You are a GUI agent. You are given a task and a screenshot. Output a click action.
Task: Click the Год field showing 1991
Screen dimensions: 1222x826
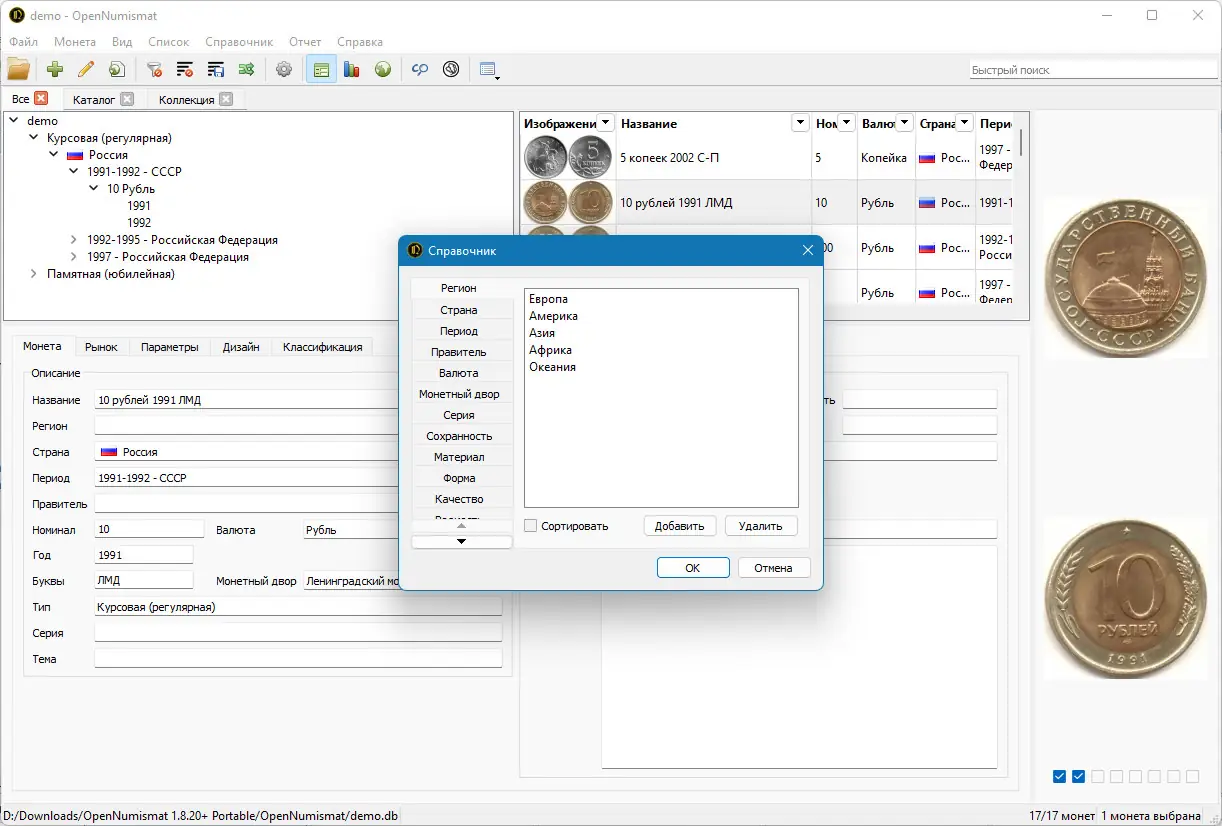pyautogui.click(x=143, y=555)
